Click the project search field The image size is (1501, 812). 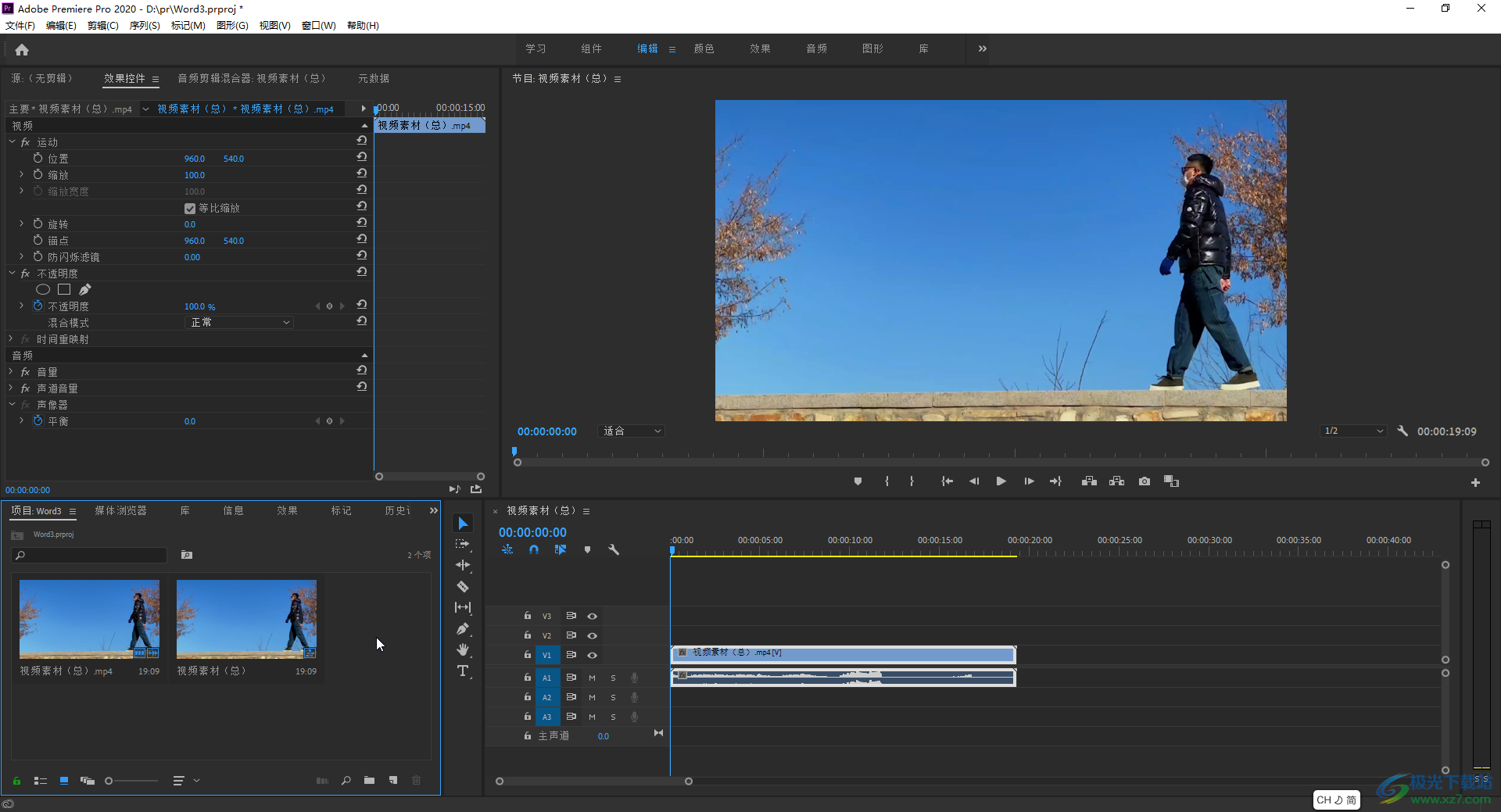(x=90, y=555)
